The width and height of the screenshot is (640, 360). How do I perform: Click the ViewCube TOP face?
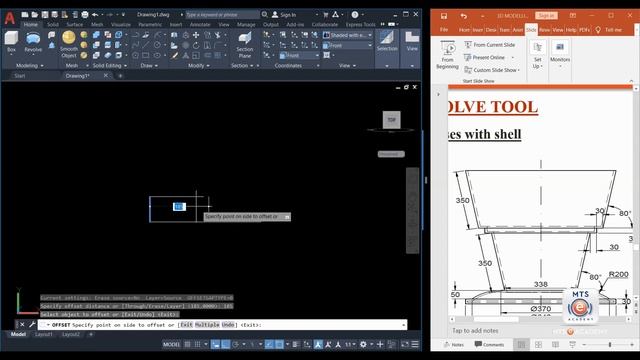pos(391,120)
